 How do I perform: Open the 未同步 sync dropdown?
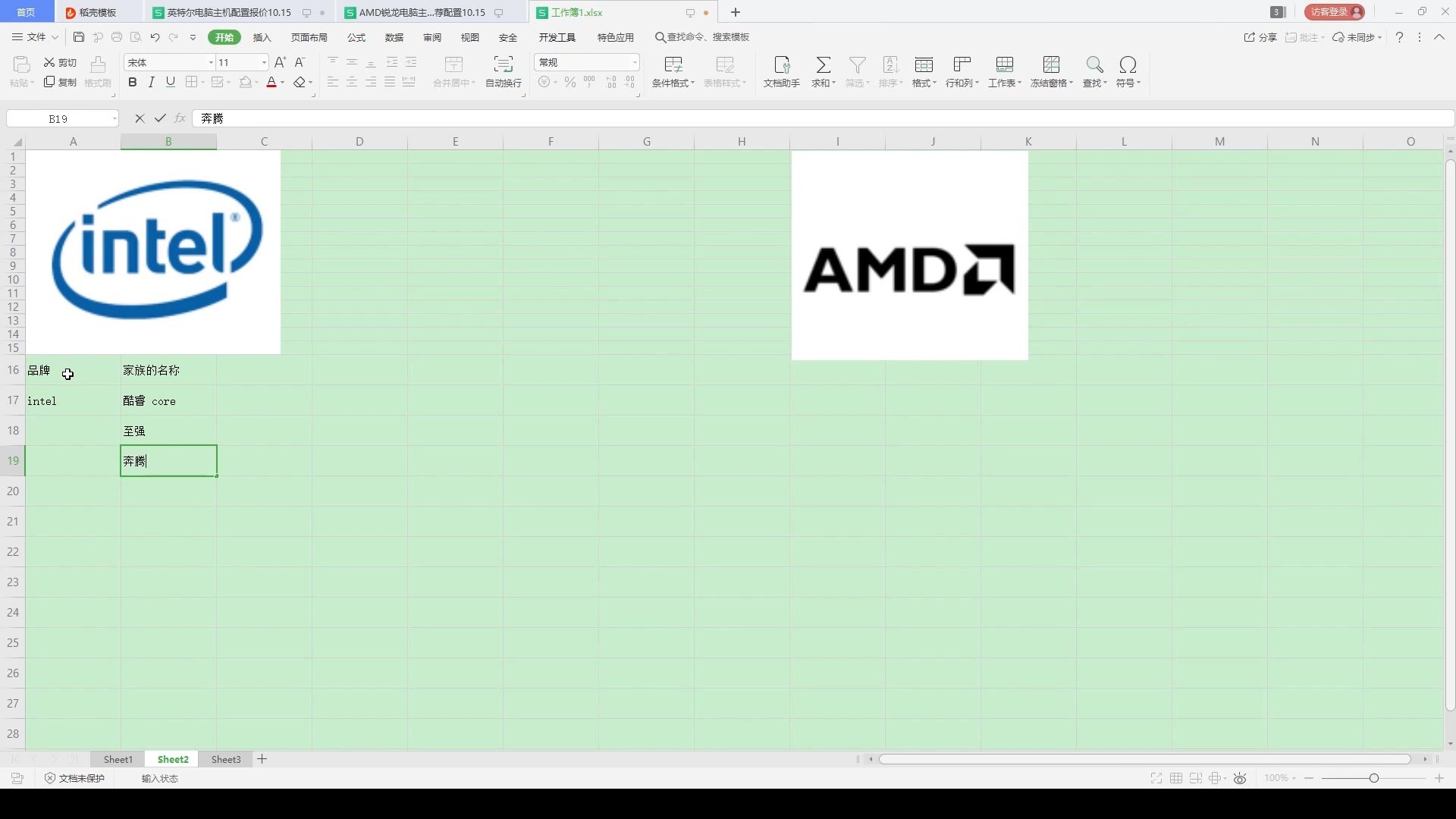[x=1357, y=37]
